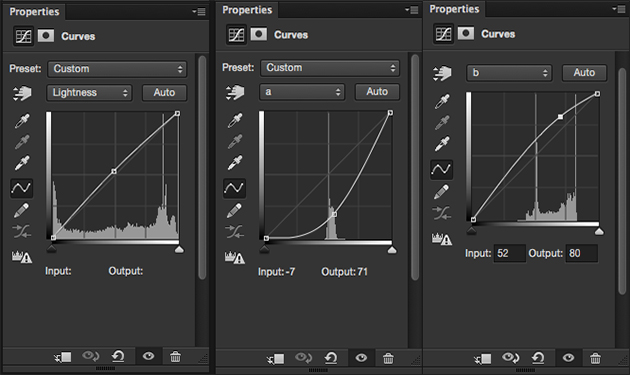Reset adjustment defaults in the Lightness panel
Image resolution: width=630 pixels, height=375 pixels.
pyautogui.click(x=118, y=356)
